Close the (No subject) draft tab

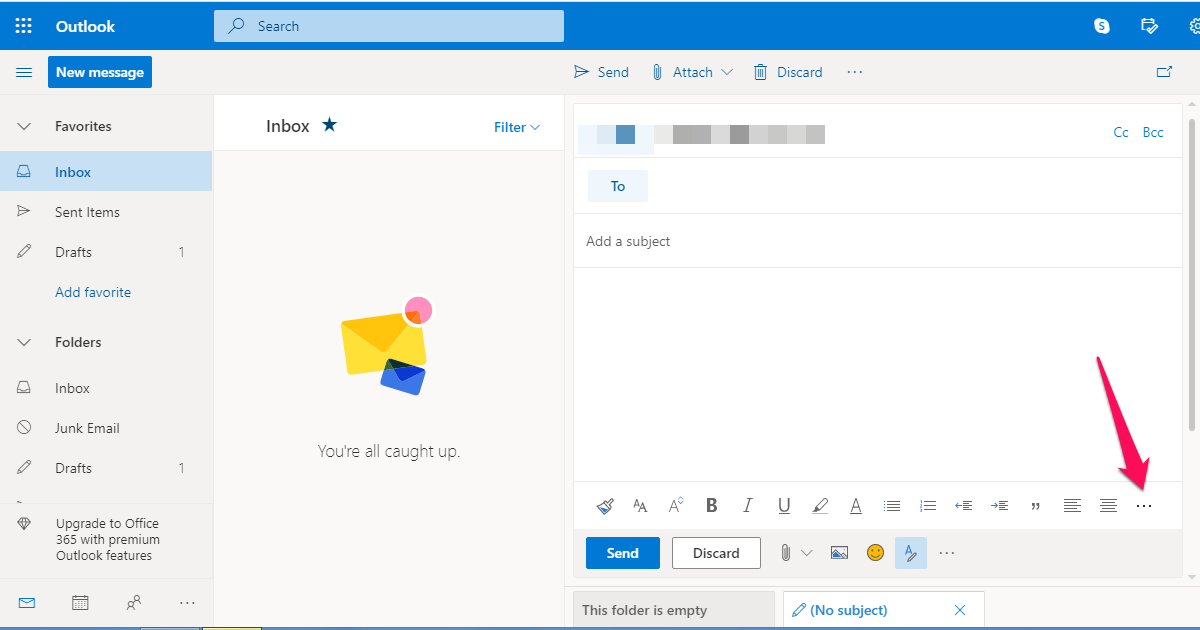[x=960, y=610]
